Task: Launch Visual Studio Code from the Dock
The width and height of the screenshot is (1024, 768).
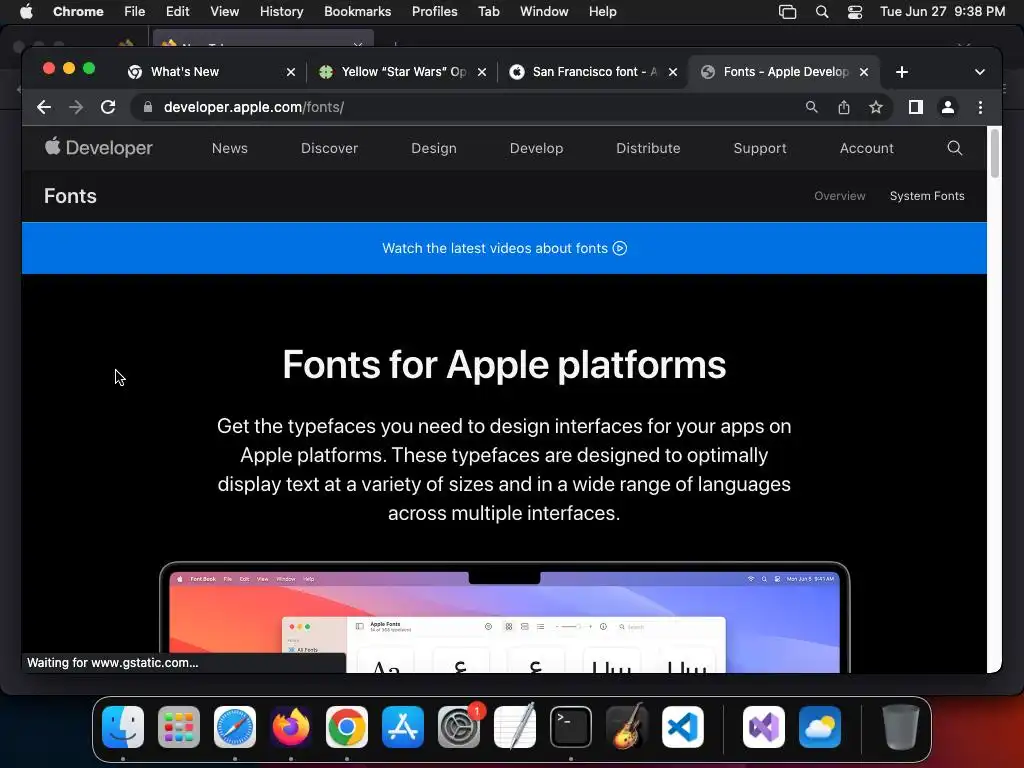Action: tap(682, 727)
